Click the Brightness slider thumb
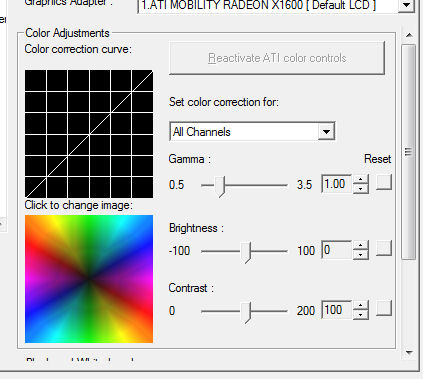This screenshot has height=379, width=423. (246, 253)
